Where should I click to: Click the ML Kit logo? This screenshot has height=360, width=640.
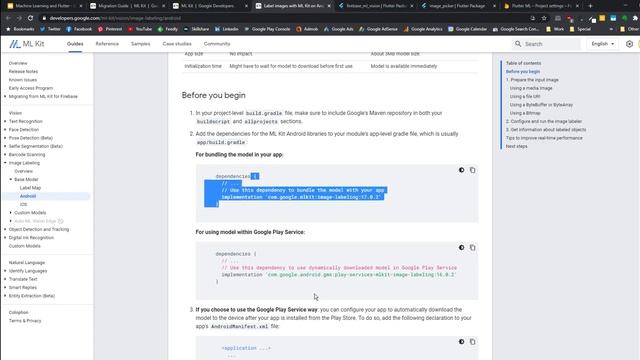coord(27,44)
